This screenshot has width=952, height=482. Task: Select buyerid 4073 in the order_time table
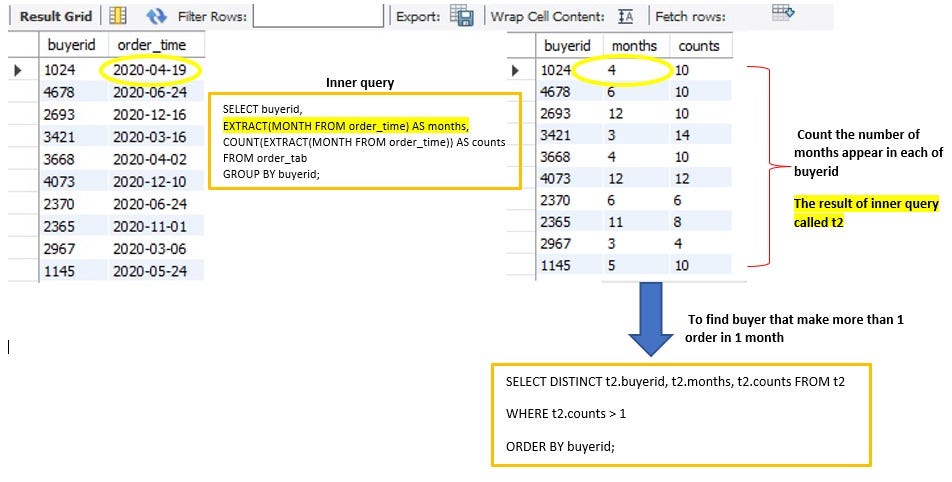(x=60, y=182)
